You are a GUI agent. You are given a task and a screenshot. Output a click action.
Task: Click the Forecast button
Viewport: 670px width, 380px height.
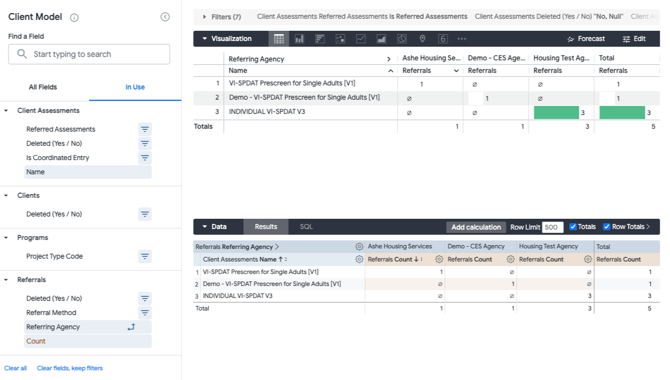[586, 39]
